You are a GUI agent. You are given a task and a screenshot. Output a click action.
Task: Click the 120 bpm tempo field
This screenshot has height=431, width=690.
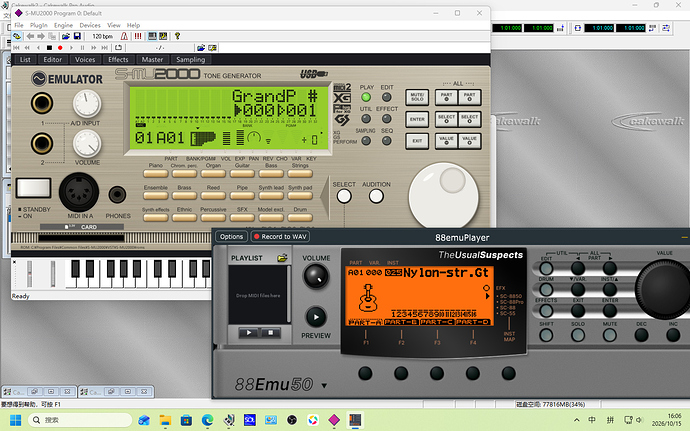103,36
